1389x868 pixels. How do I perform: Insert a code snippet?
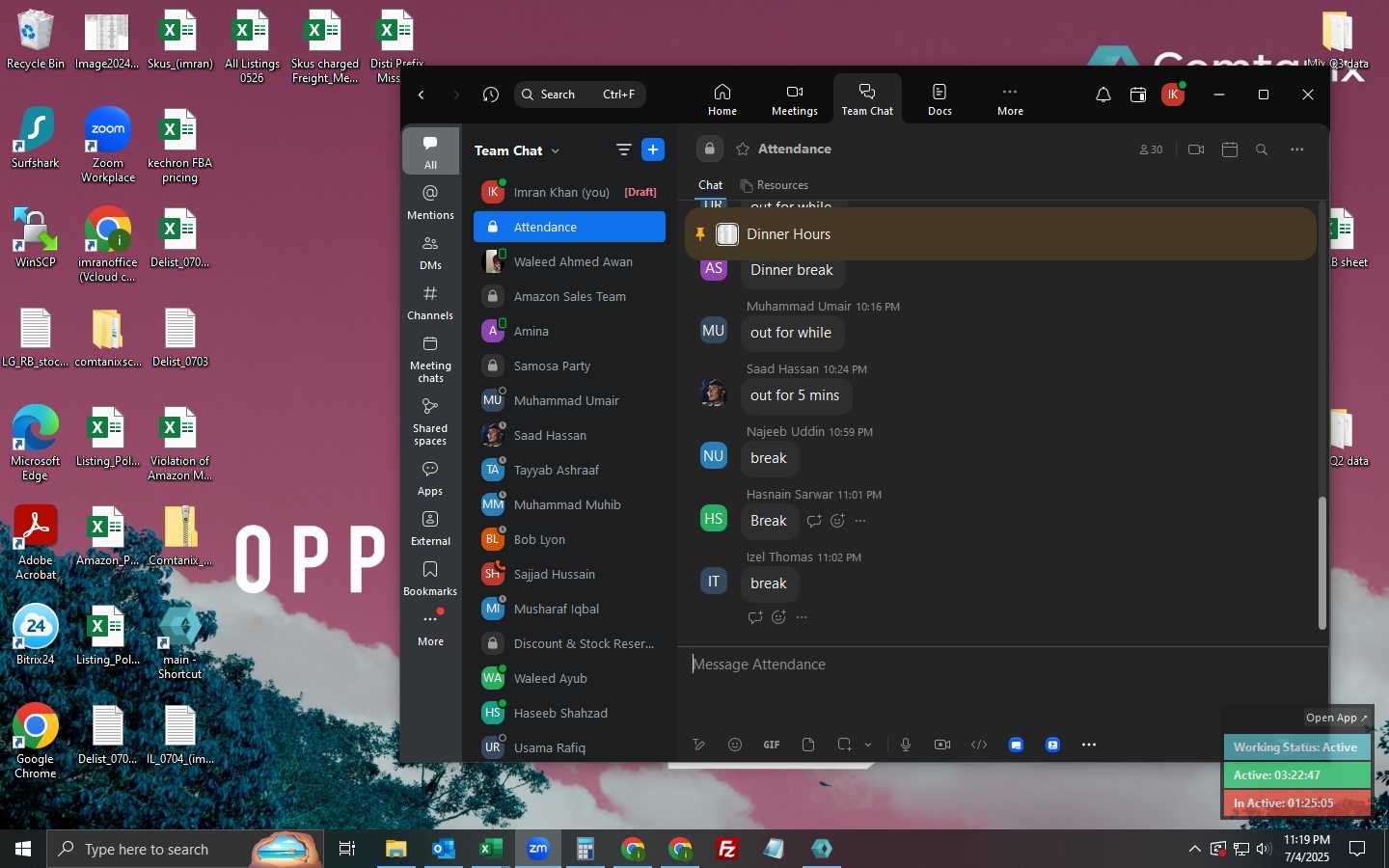click(x=979, y=745)
